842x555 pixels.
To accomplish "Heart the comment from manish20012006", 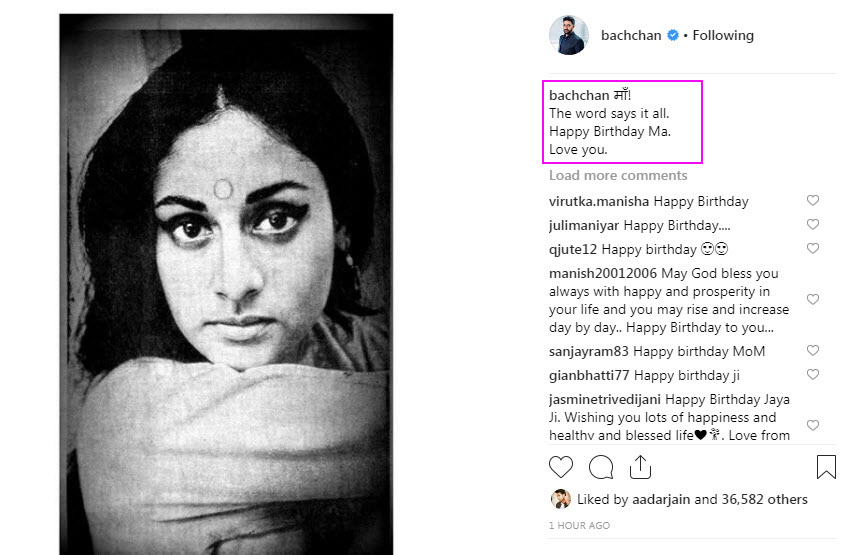I will [813, 300].
